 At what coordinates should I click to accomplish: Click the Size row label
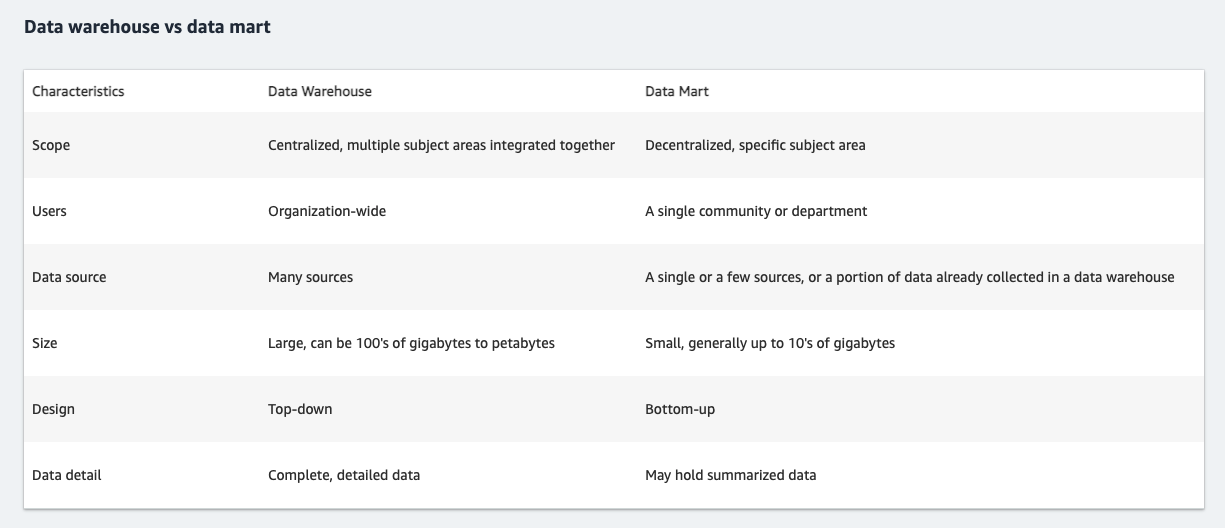coord(45,343)
